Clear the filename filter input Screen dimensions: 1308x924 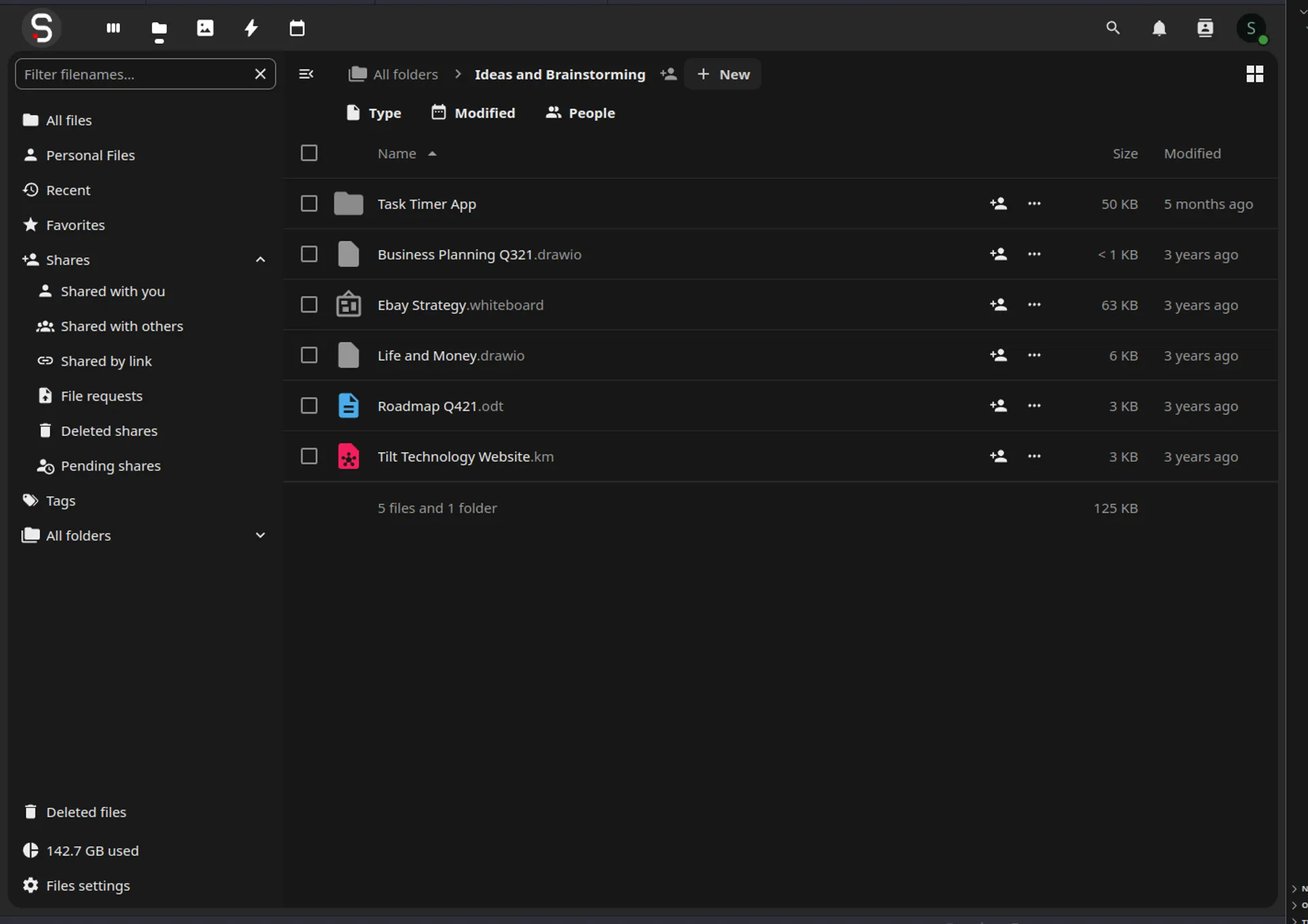coord(261,74)
